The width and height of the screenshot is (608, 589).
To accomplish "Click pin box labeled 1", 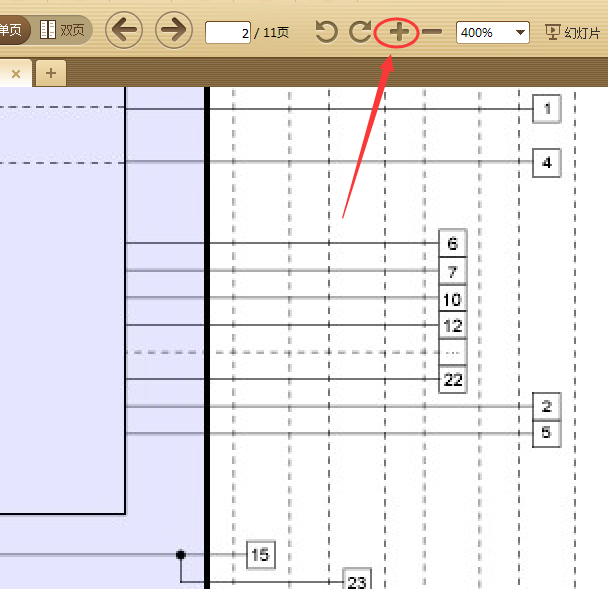I will pyautogui.click(x=547, y=109).
